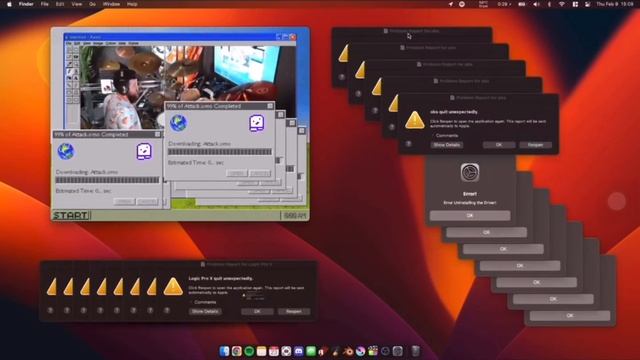Click the System Settings gear in Error dialog
The image size is (640, 360).
point(470,173)
